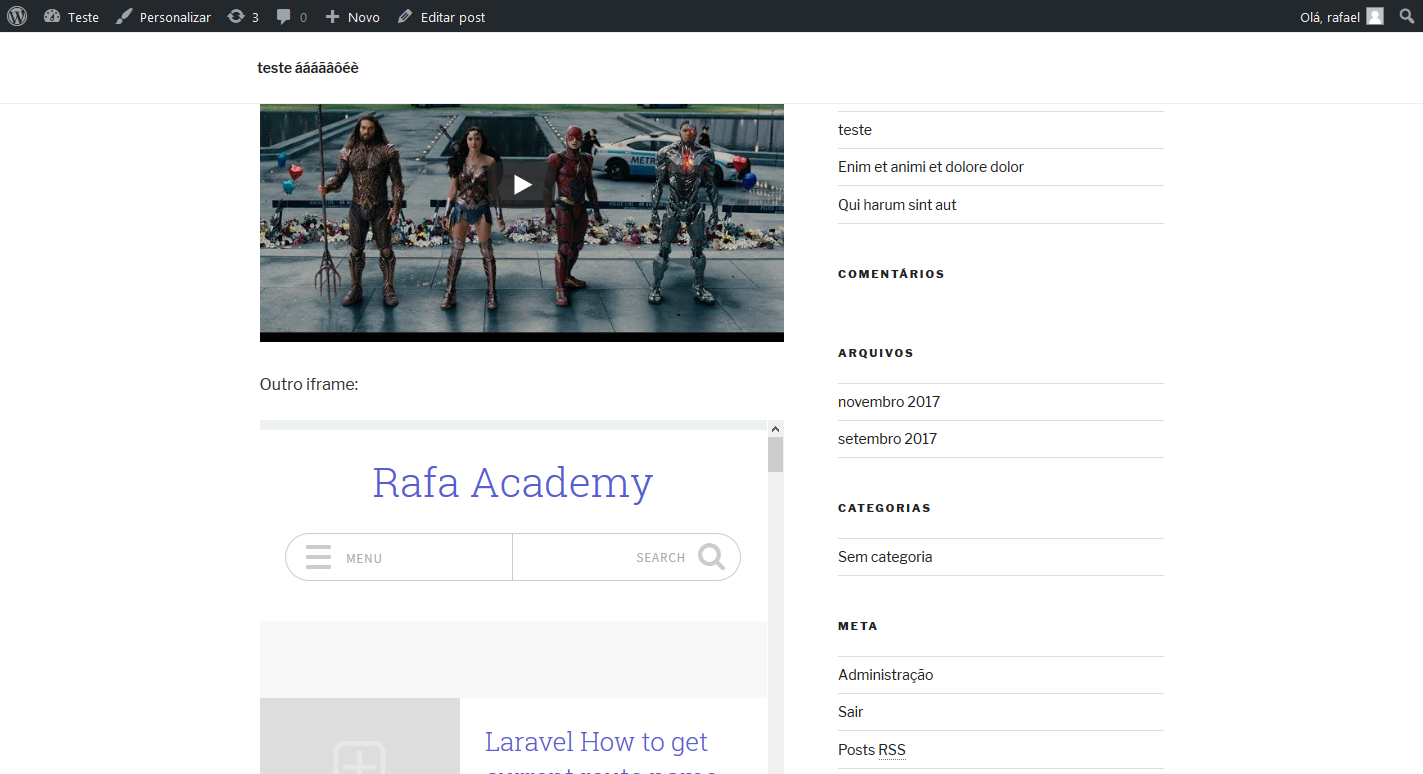
Task: Click the Personalizar brush icon
Action: tap(124, 16)
